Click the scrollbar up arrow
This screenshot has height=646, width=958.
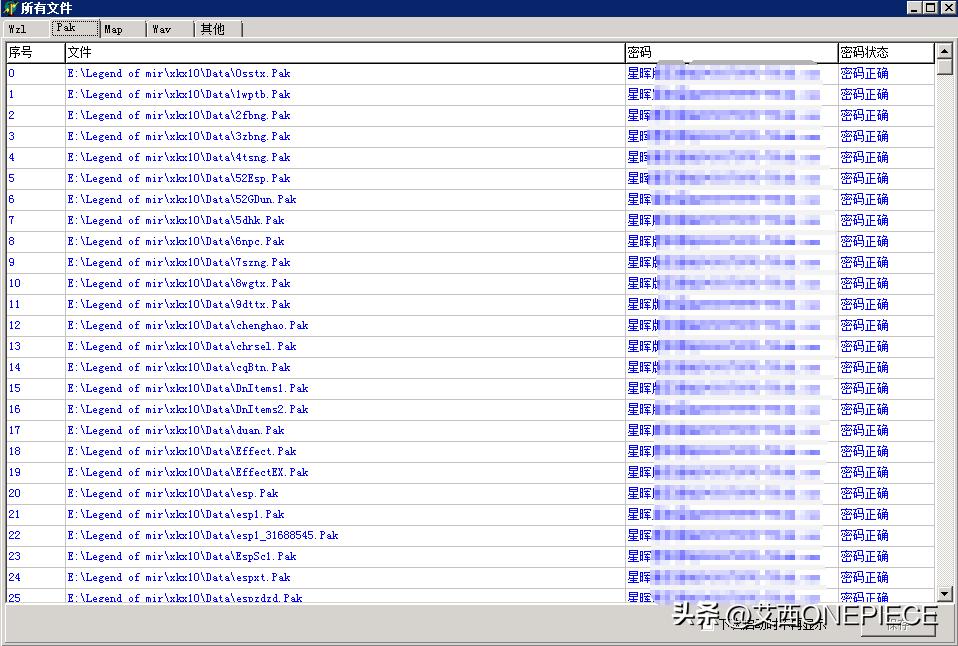point(945,51)
